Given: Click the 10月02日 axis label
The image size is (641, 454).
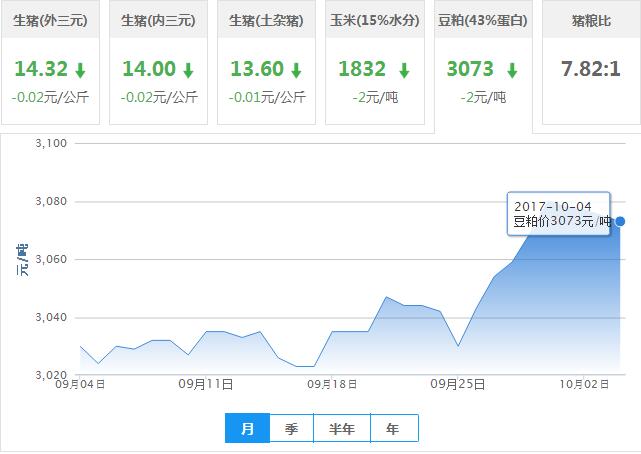Looking at the screenshot, I should click(x=584, y=384).
